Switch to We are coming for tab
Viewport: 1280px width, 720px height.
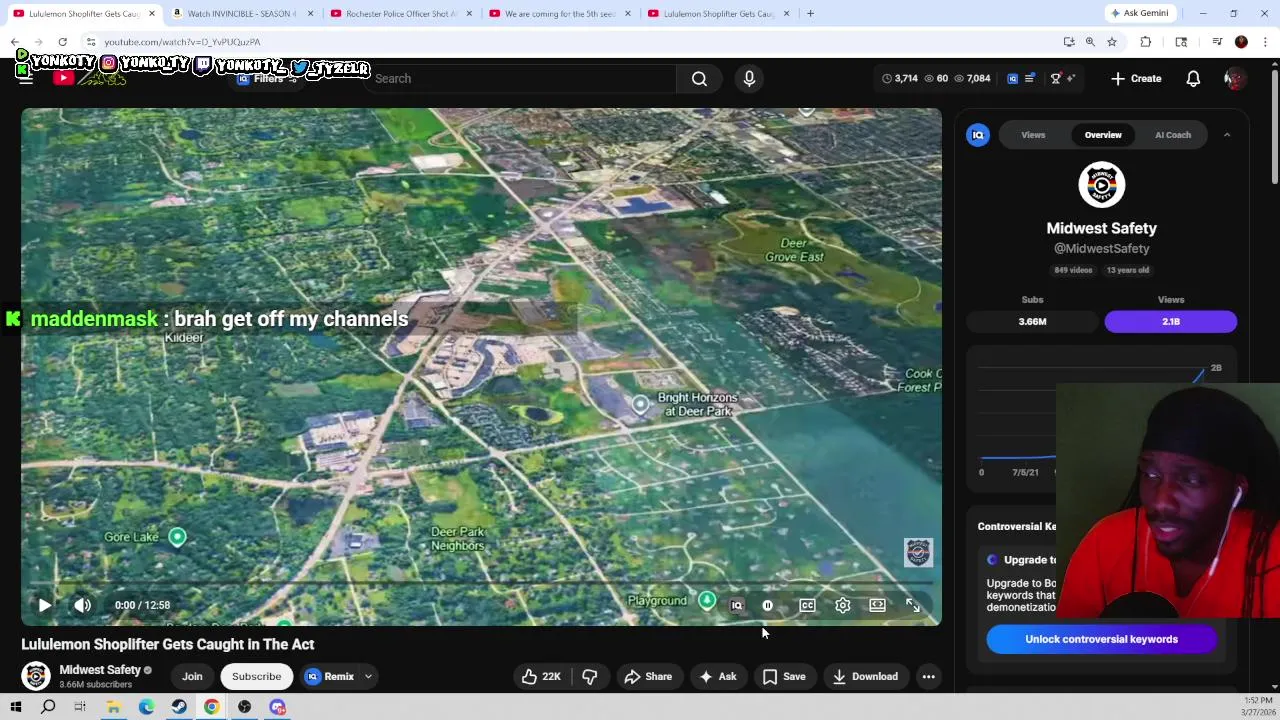click(x=560, y=13)
